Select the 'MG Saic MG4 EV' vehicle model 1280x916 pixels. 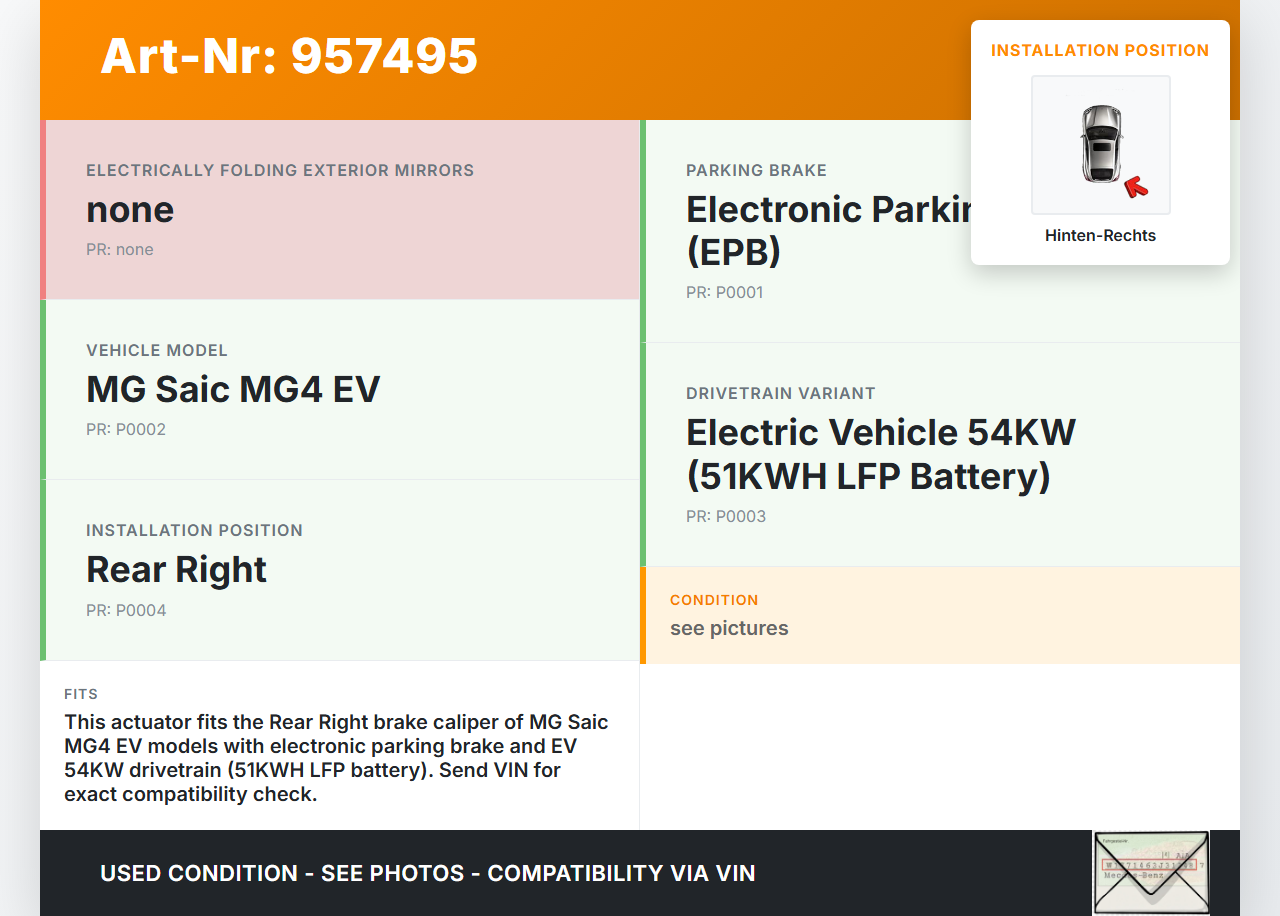point(233,389)
